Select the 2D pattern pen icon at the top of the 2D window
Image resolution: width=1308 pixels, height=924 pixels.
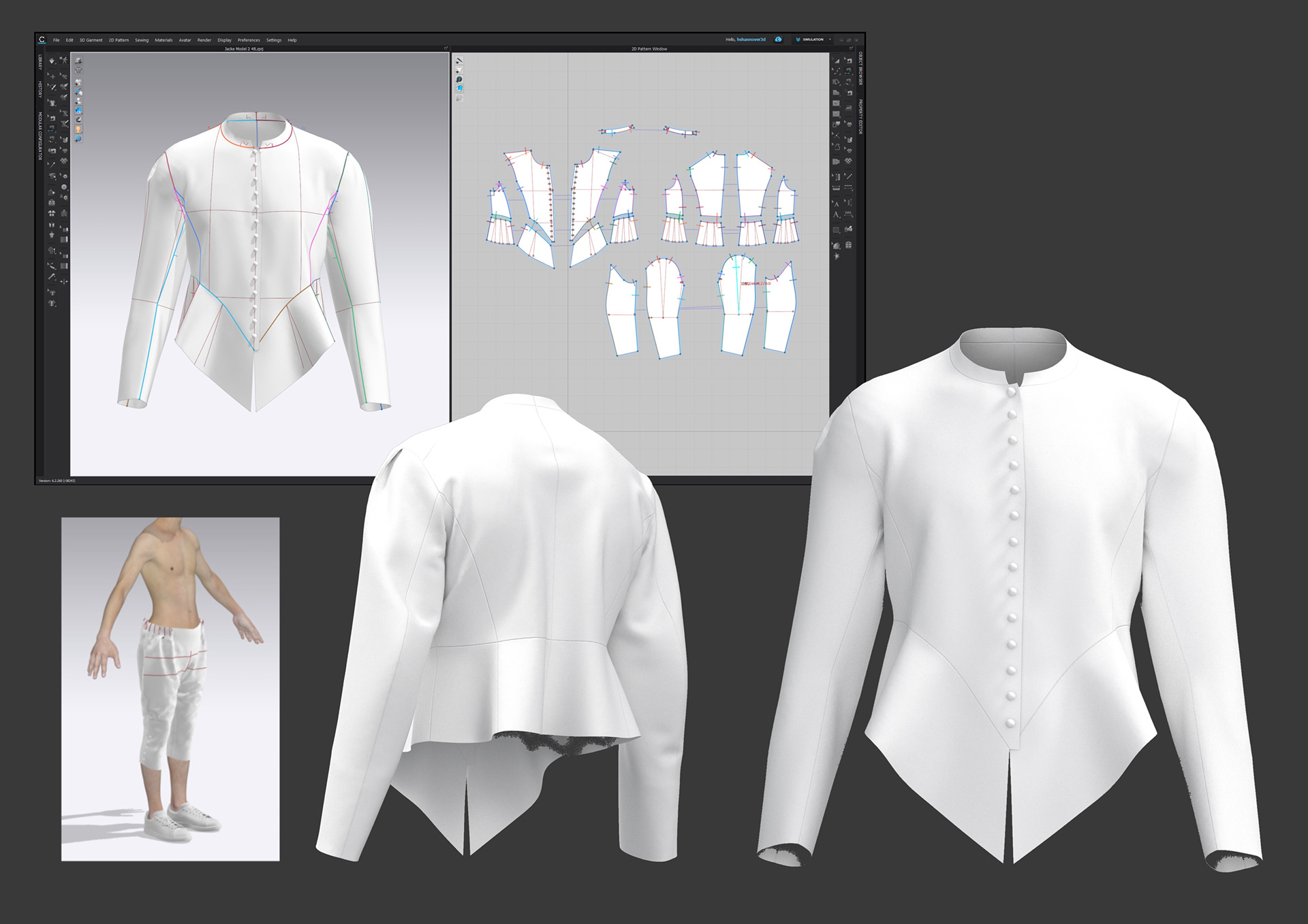(x=459, y=61)
